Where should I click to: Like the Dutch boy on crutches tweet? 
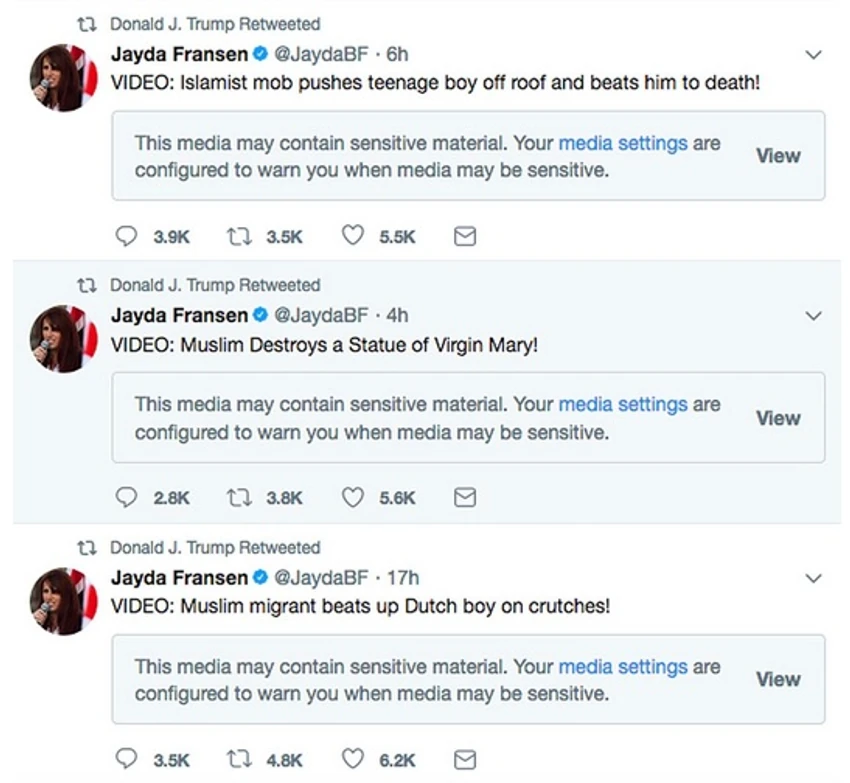[x=352, y=760]
